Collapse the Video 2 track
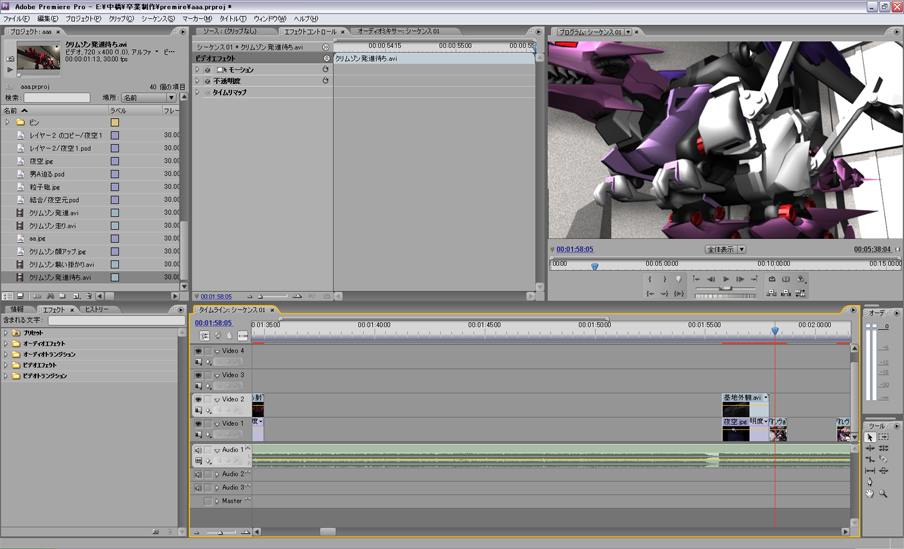Screen dimensions: 904x549 pos(217,400)
